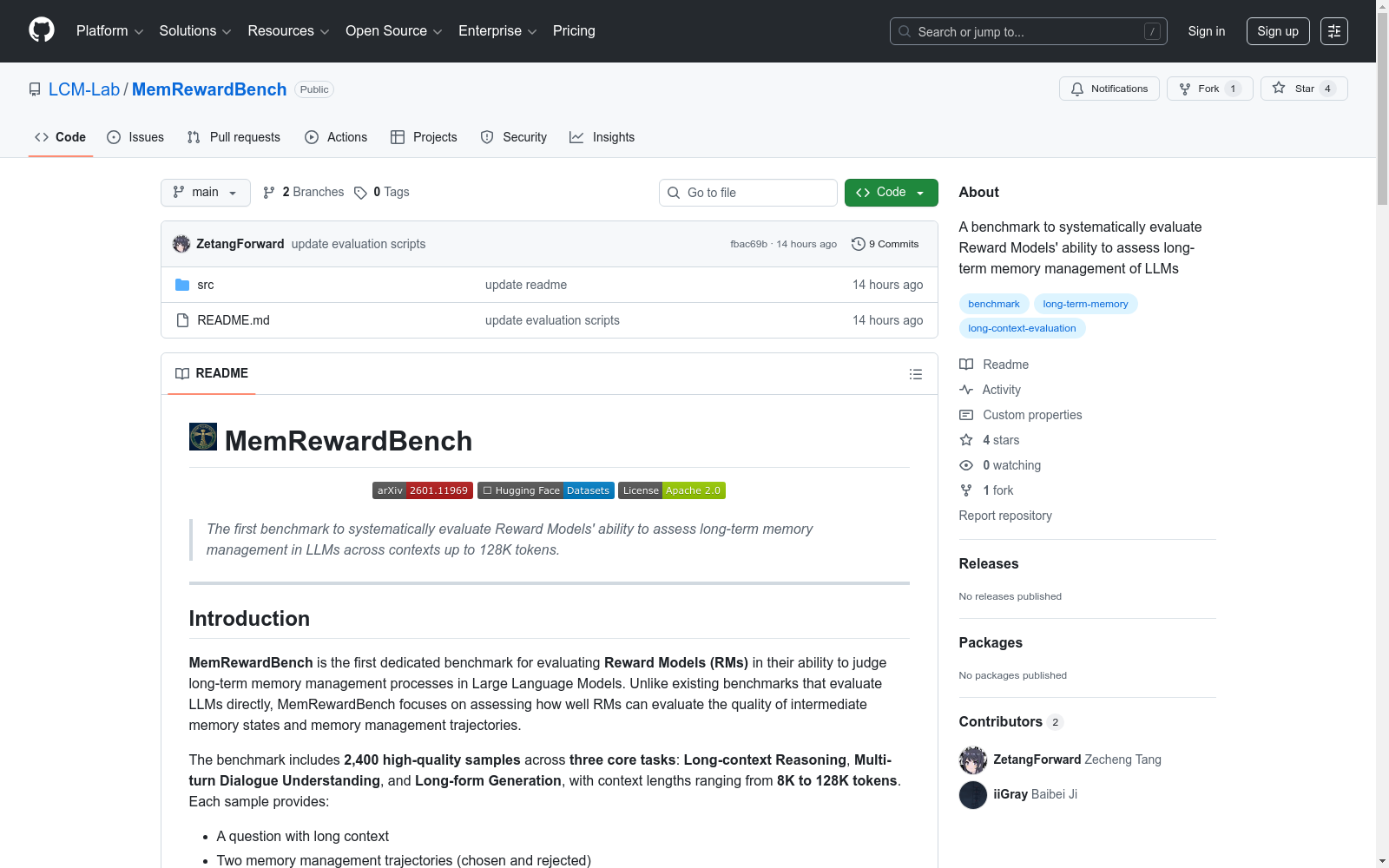This screenshot has height=868, width=1389.
Task: Fork the MemRewardBench repository
Action: (1210, 89)
